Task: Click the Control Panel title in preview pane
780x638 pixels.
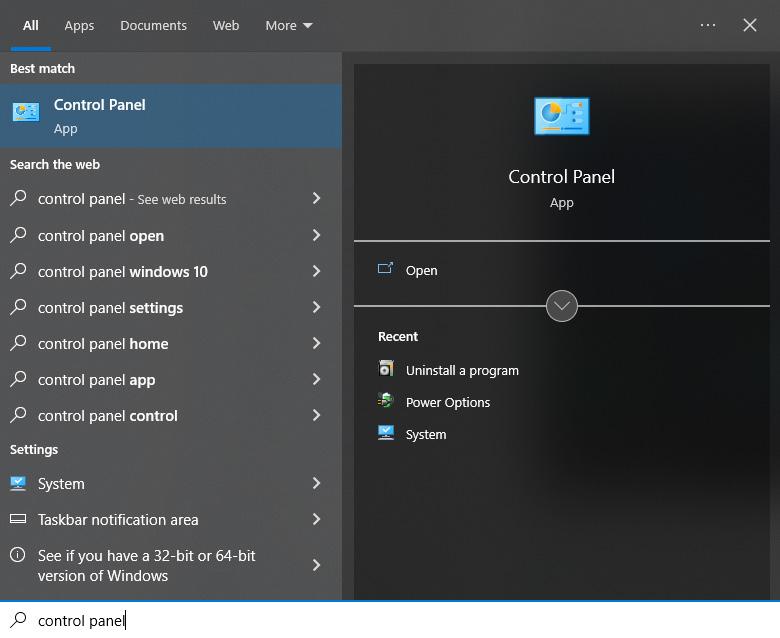Action: pos(562,177)
